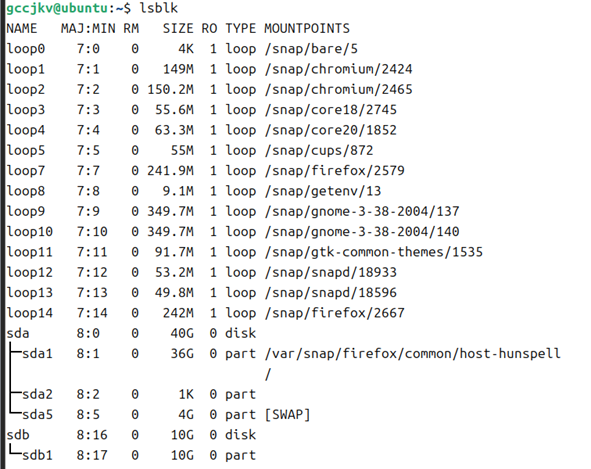Select the loop0 device name
This screenshot has width=591, height=469.
[x=26, y=49]
